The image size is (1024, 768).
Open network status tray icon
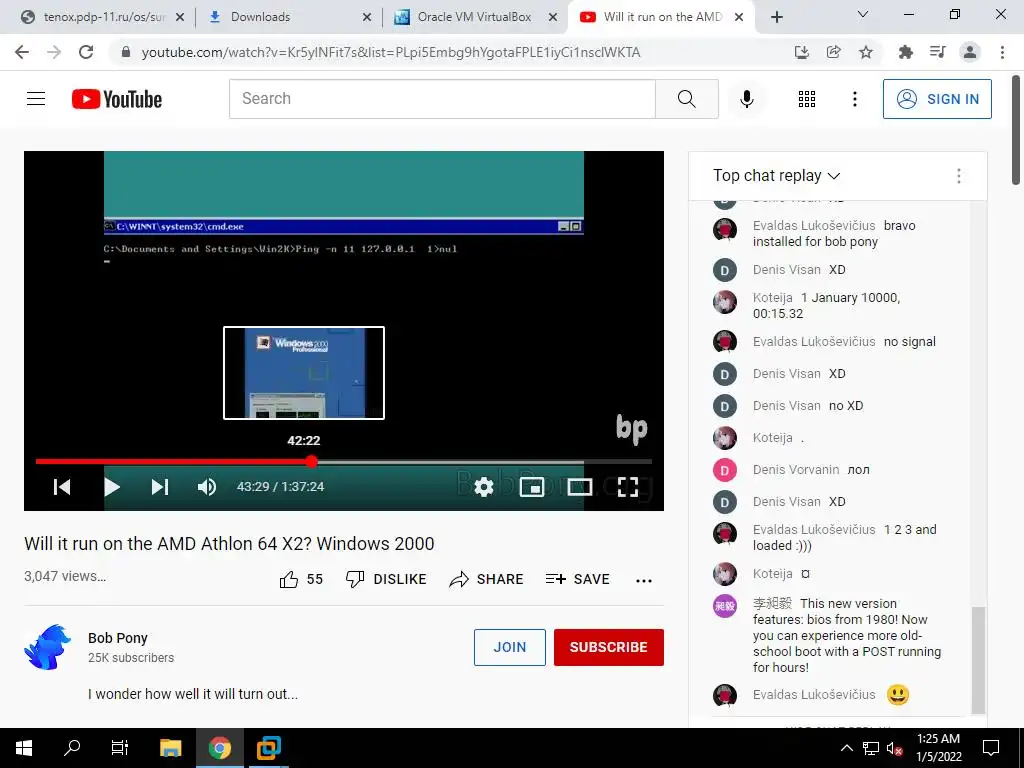[x=871, y=748]
